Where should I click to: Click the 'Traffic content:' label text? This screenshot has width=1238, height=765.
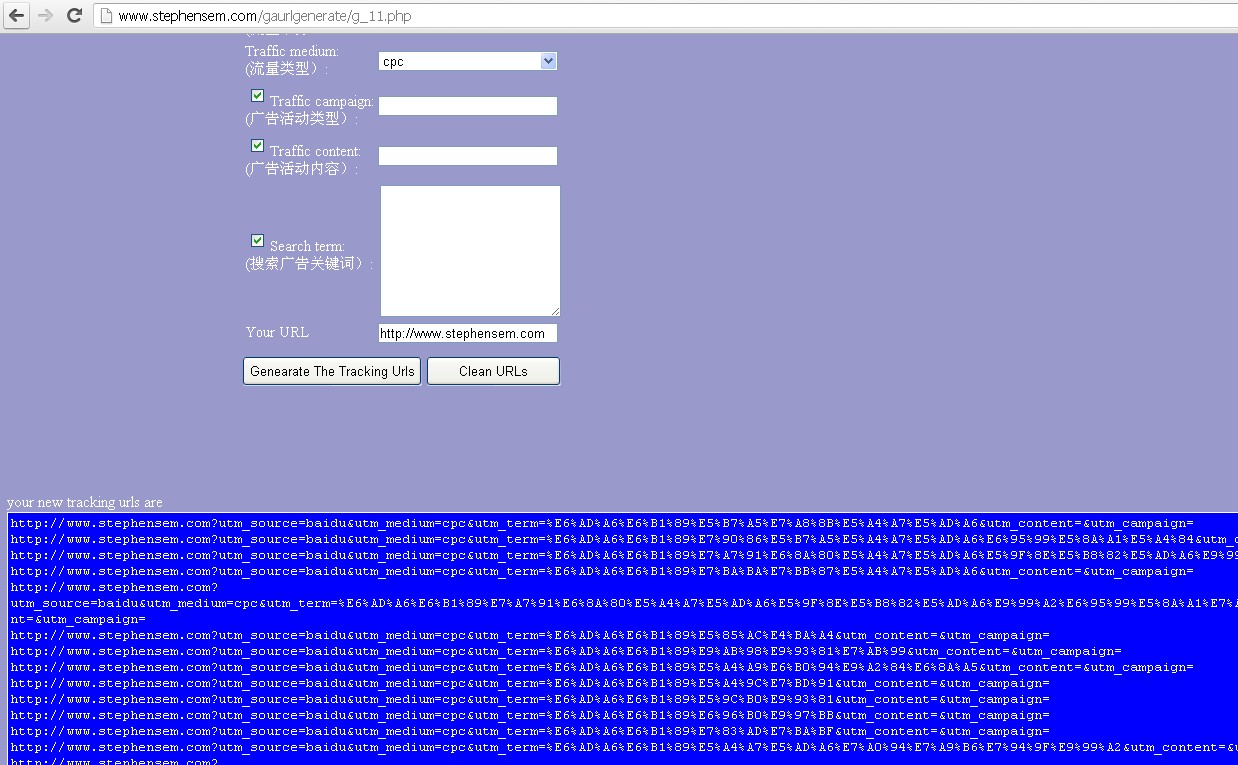315,151
